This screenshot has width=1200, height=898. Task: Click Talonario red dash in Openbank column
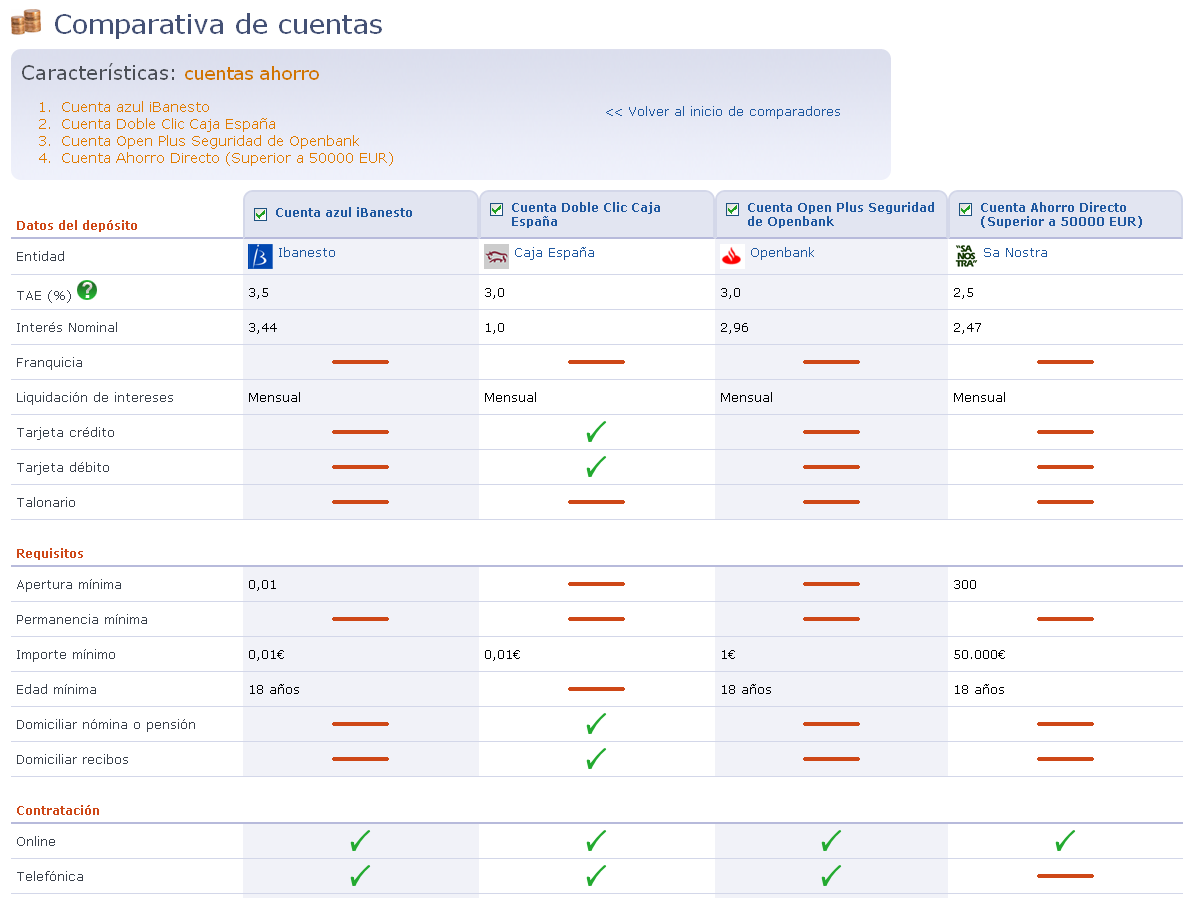831,502
